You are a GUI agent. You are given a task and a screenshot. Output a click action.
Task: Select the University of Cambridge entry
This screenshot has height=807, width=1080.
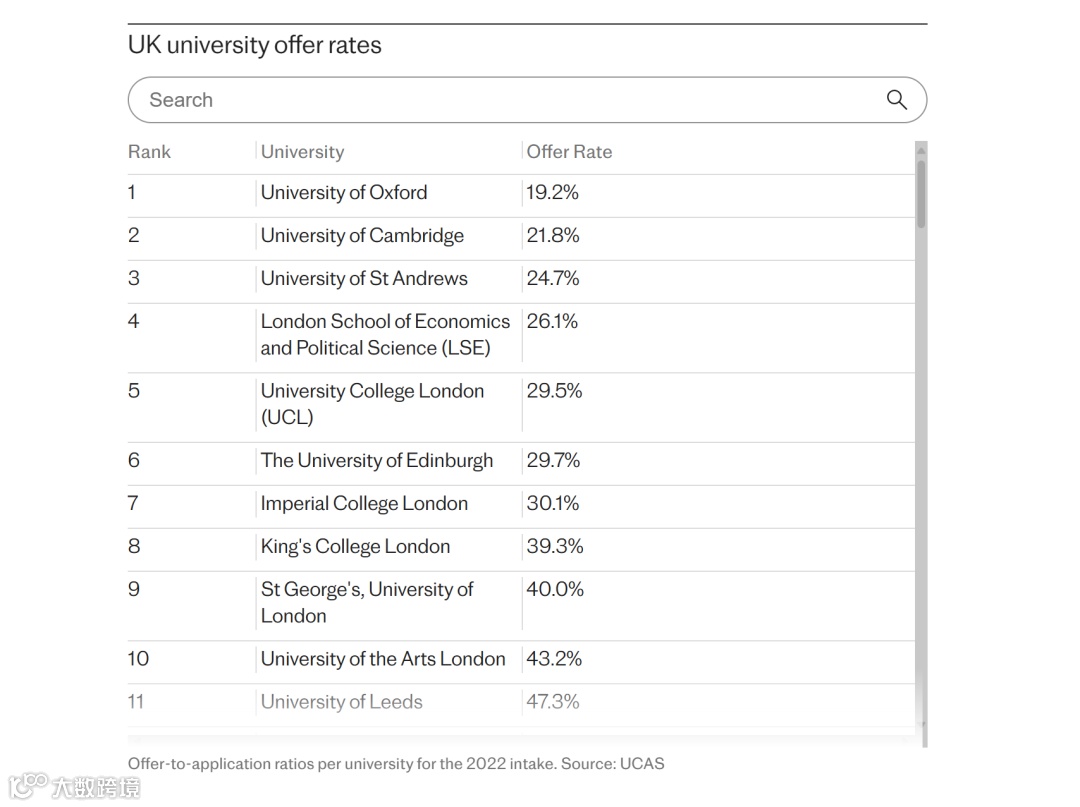point(362,235)
